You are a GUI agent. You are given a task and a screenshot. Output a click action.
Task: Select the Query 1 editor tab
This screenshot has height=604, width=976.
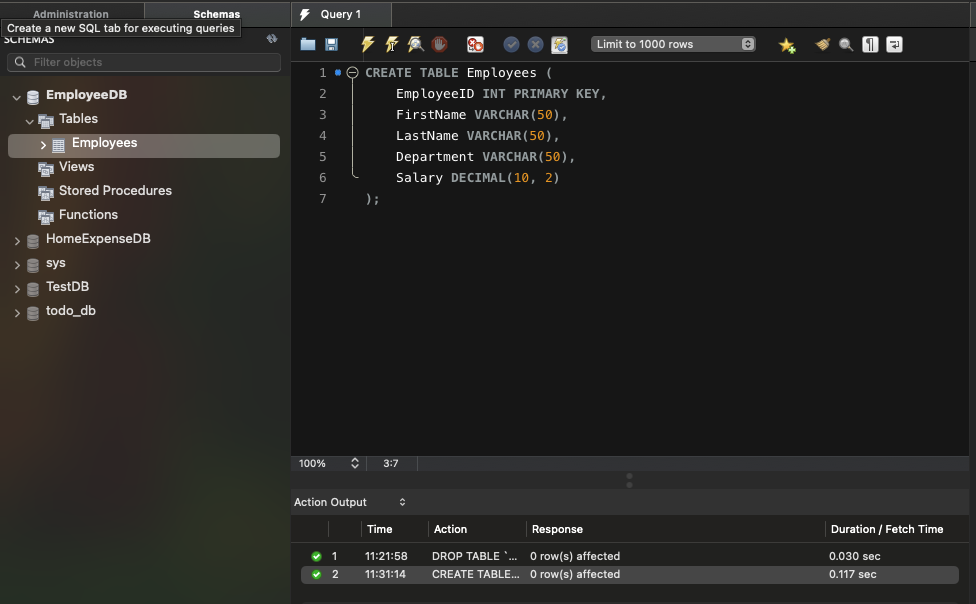[341, 15]
